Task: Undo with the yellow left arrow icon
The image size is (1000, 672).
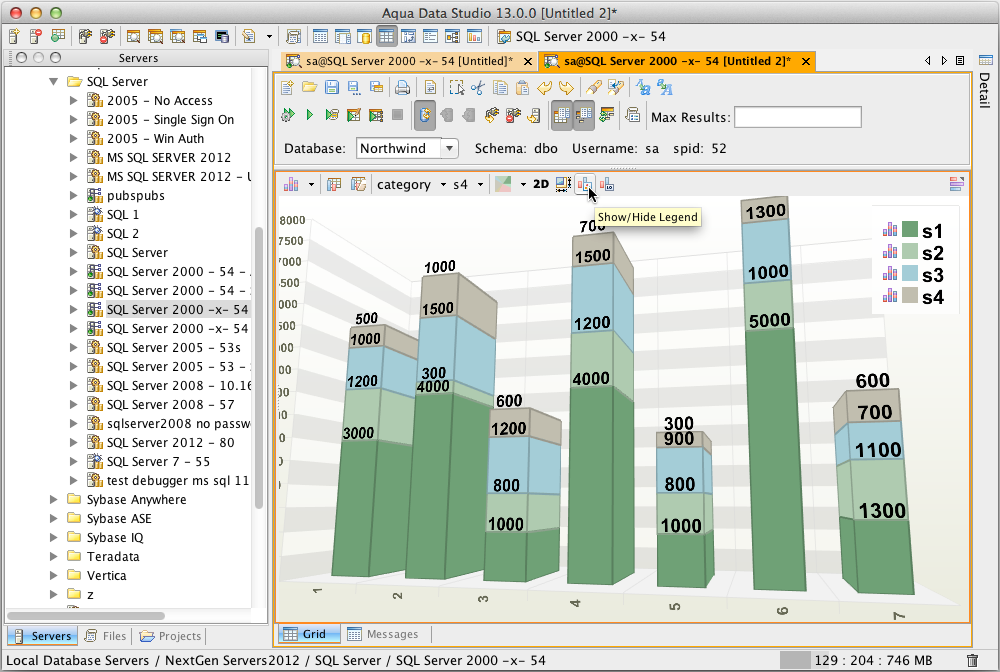Action: [544, 87]
